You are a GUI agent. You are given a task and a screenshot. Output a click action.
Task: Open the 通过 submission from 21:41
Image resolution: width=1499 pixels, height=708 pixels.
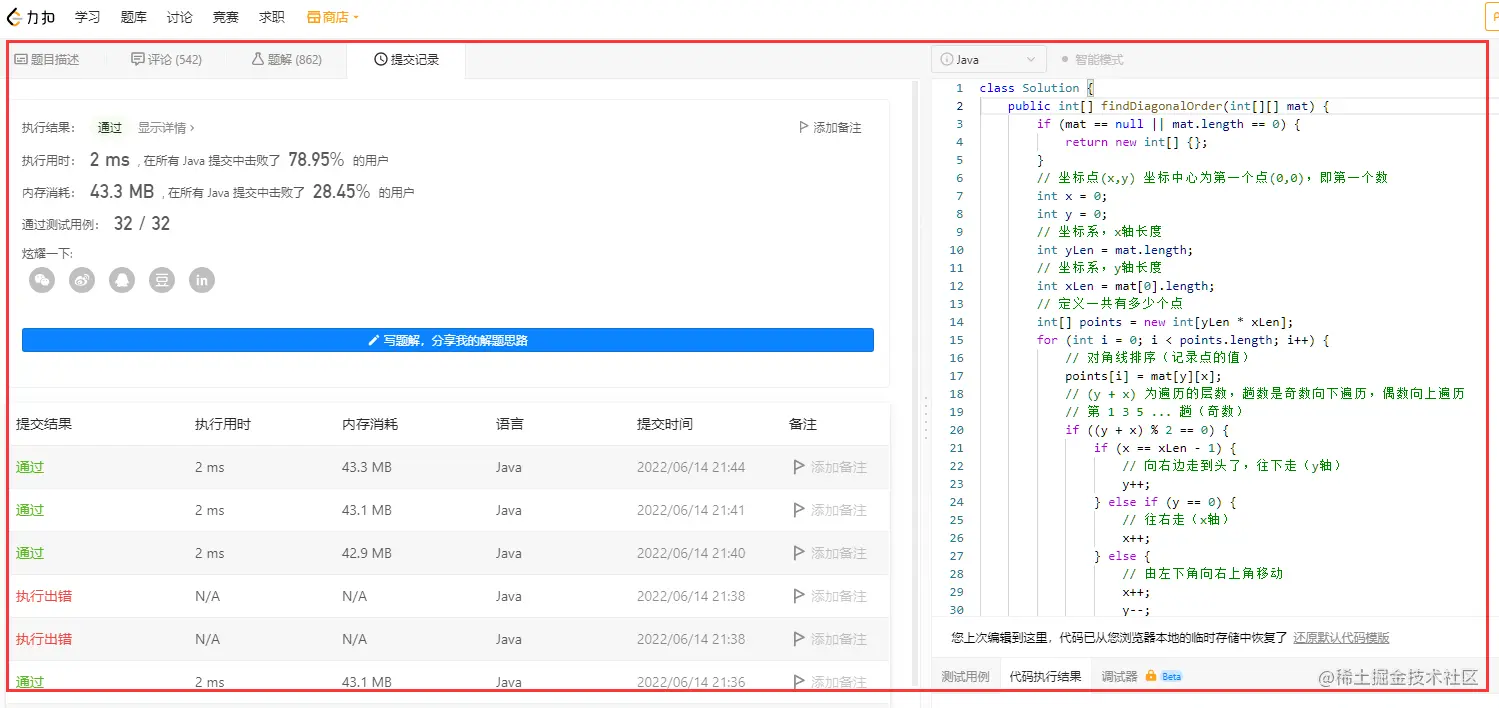tap(30, 510)
